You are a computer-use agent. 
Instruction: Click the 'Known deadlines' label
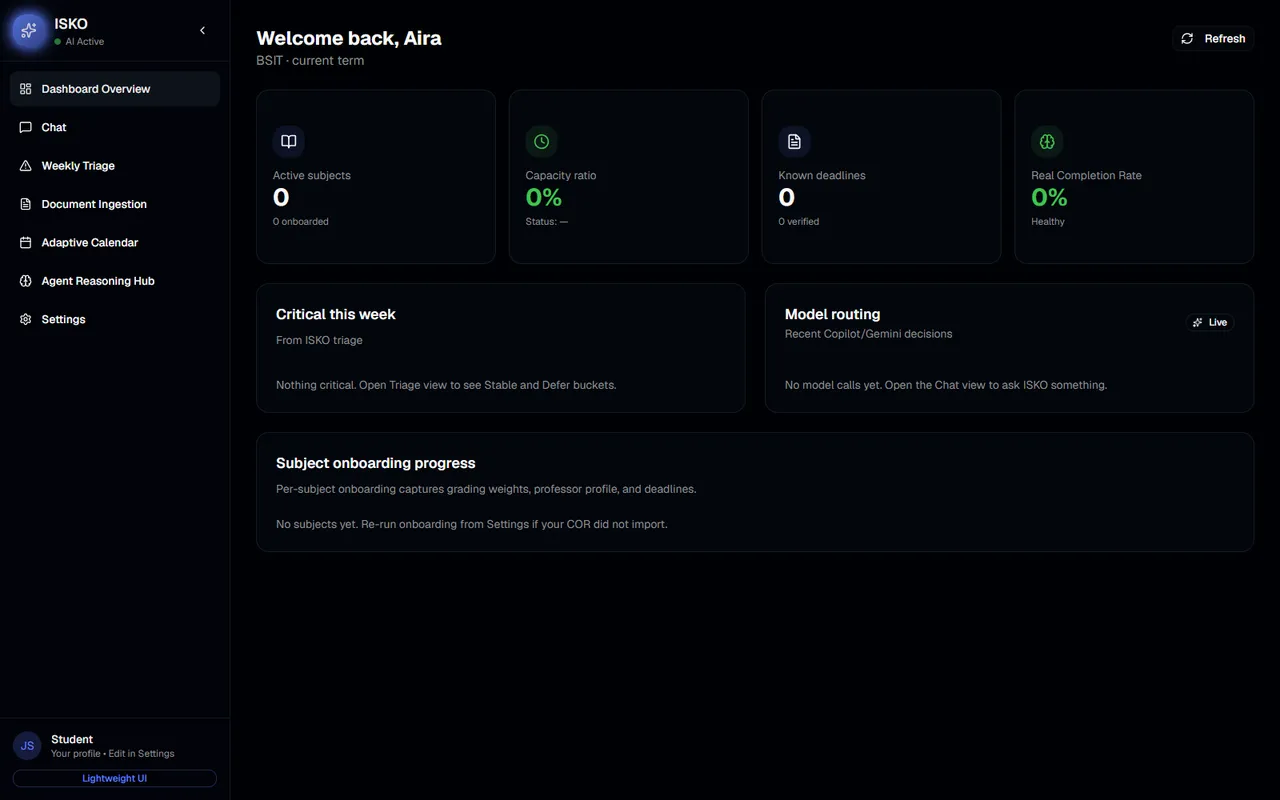click(x=822, y=175)
